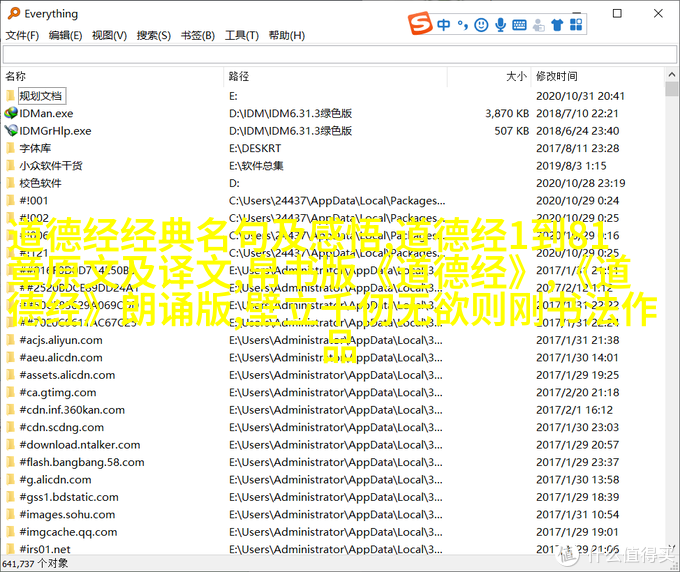Screen dimensions: 680x572
Task: Open the 书签(B) menu
Action: (x=198, y=35)
